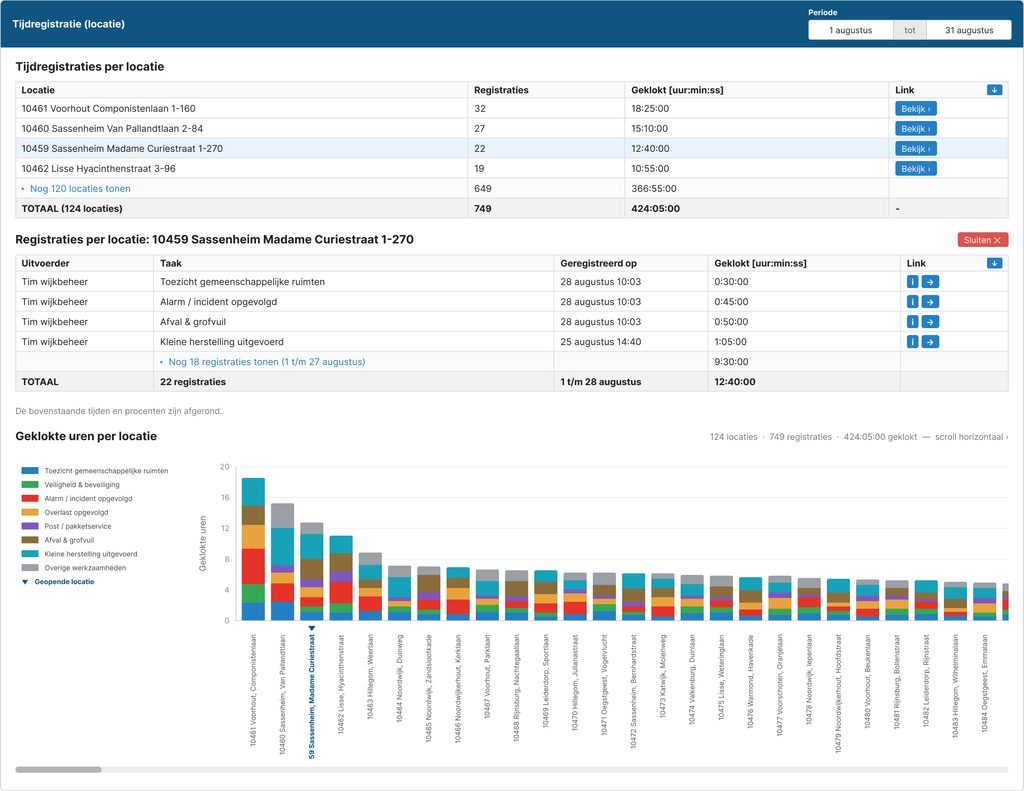Open info icon for Alarm / incident opgevolgd row
This screenshot has width=1024, height=791.
(912, 302)
